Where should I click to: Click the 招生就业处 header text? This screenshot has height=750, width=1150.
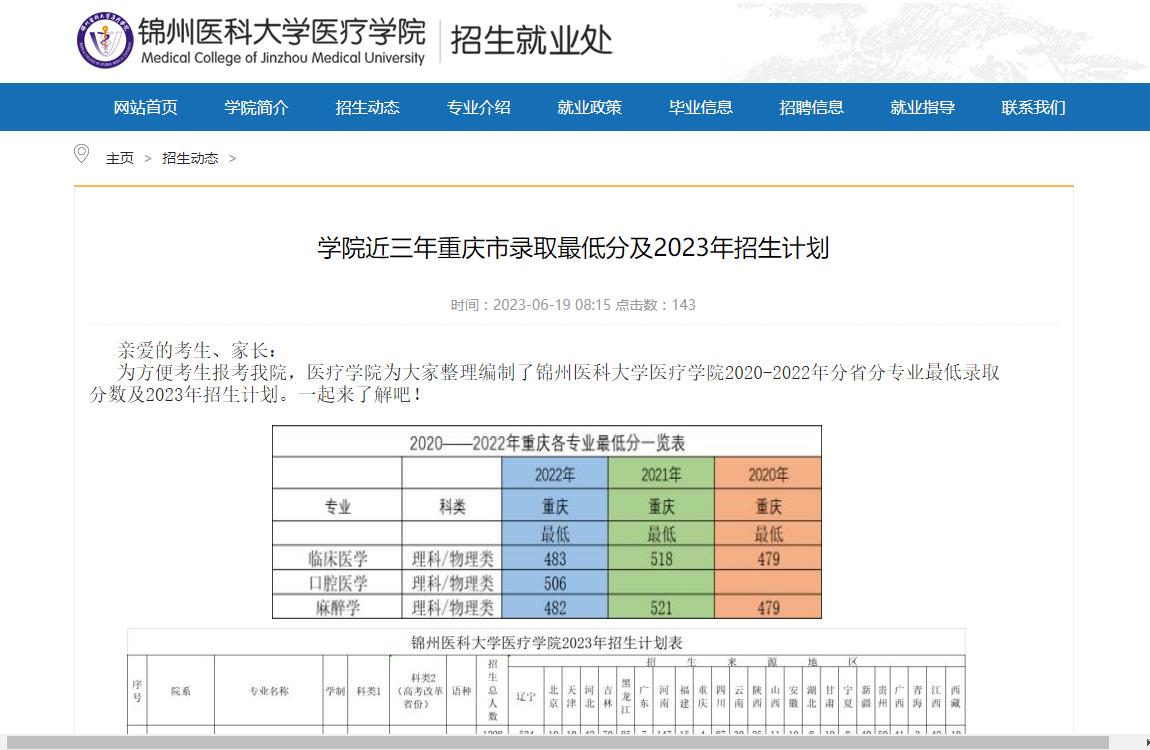(531, 40)
